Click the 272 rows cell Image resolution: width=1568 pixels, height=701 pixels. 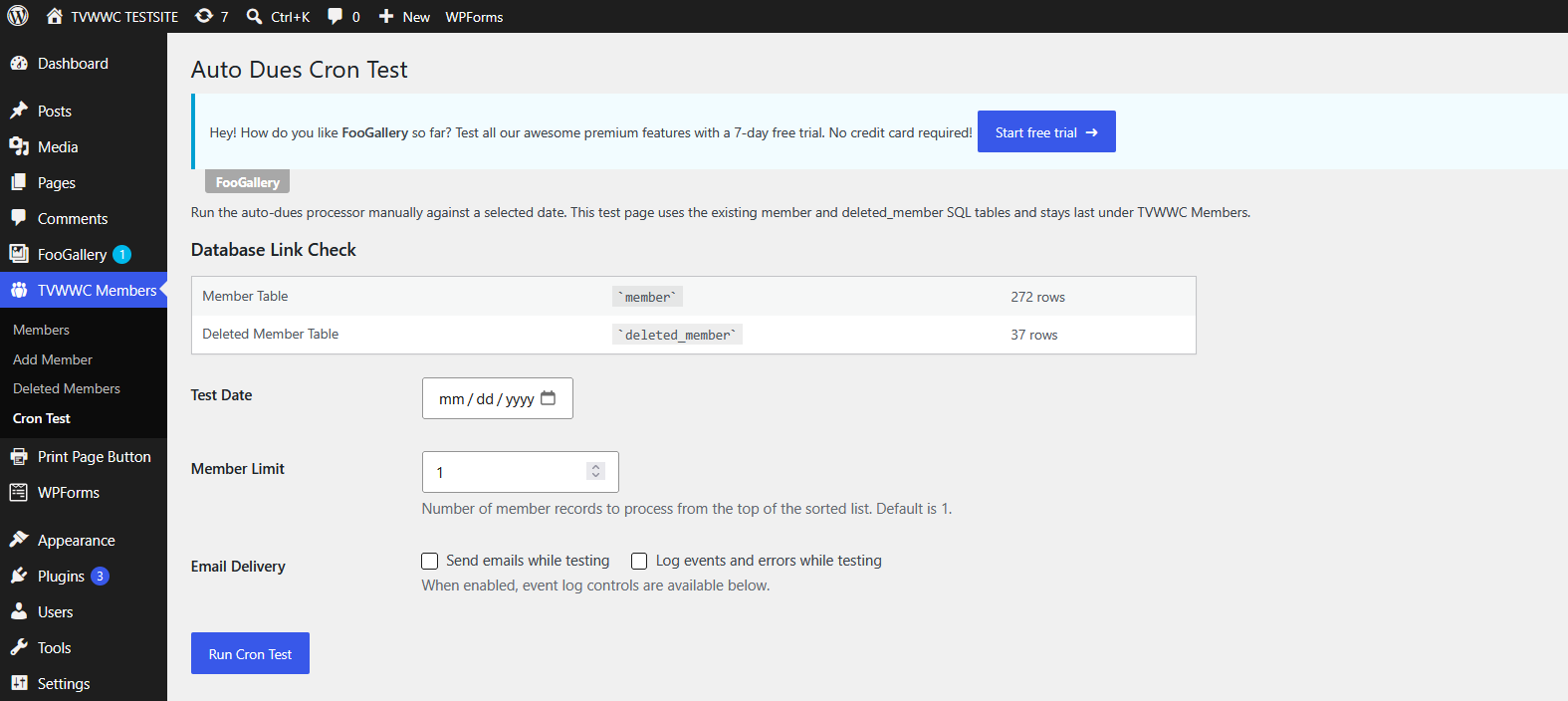coord(1037,297)
